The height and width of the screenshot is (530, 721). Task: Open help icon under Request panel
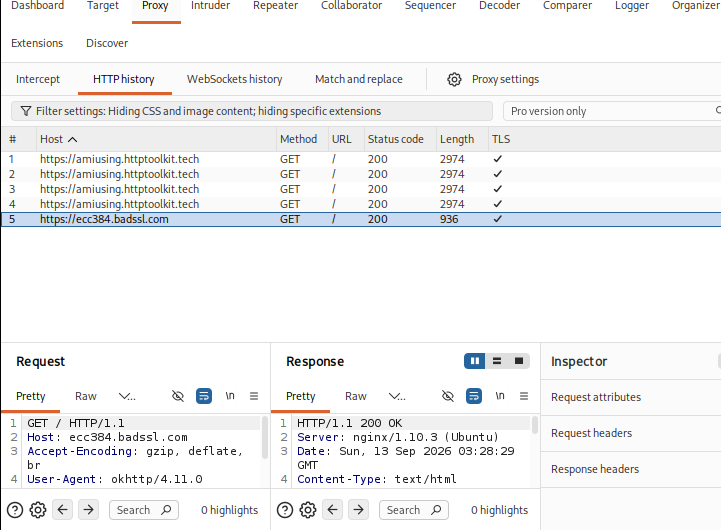tap(15, 510)
